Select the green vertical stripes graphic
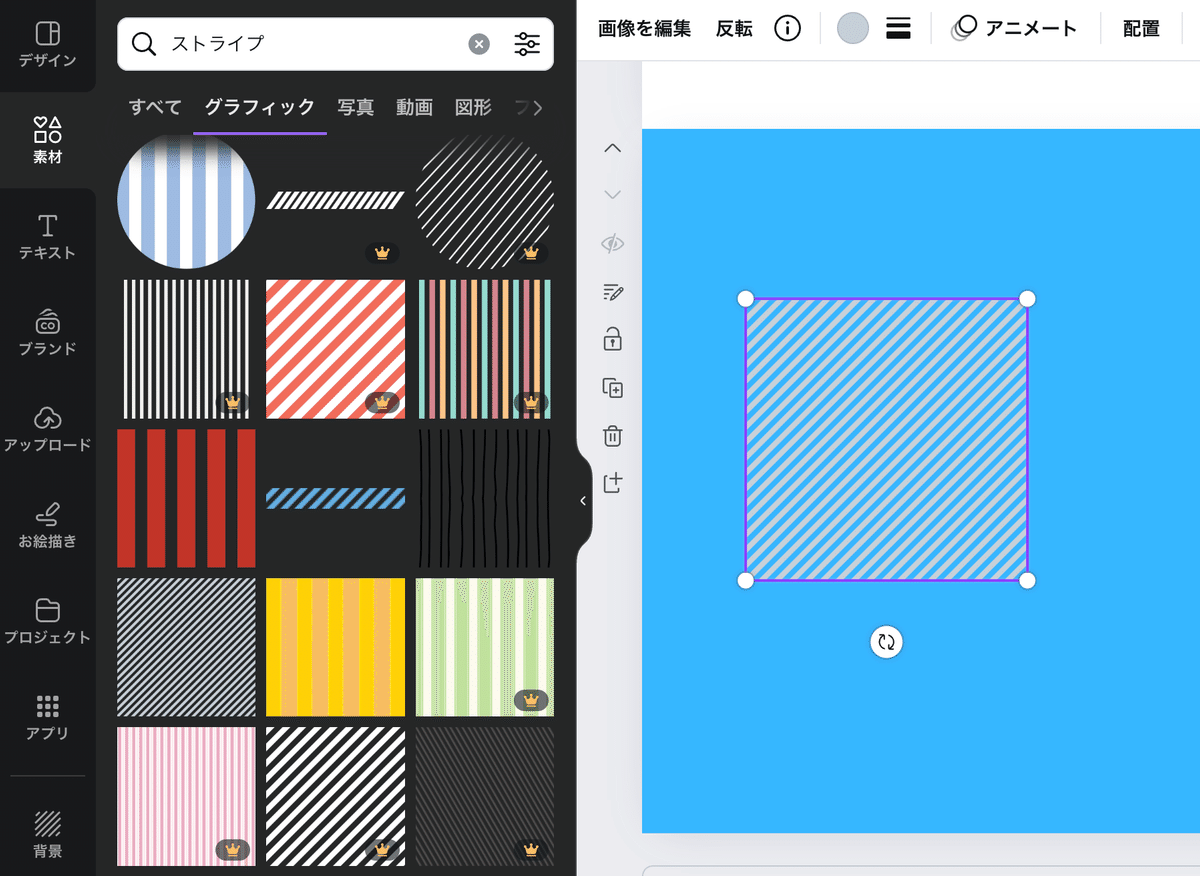 click(x=484, y=647)
